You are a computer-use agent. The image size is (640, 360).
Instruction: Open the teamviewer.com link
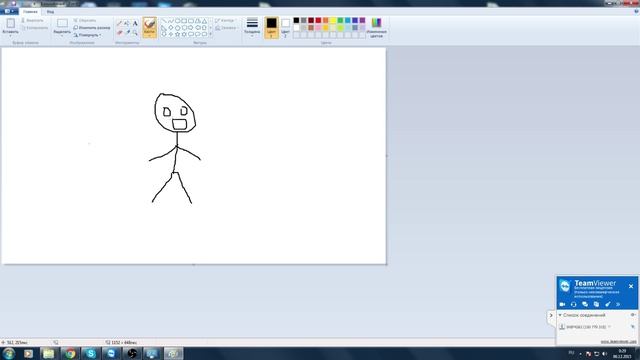(618, 341)
